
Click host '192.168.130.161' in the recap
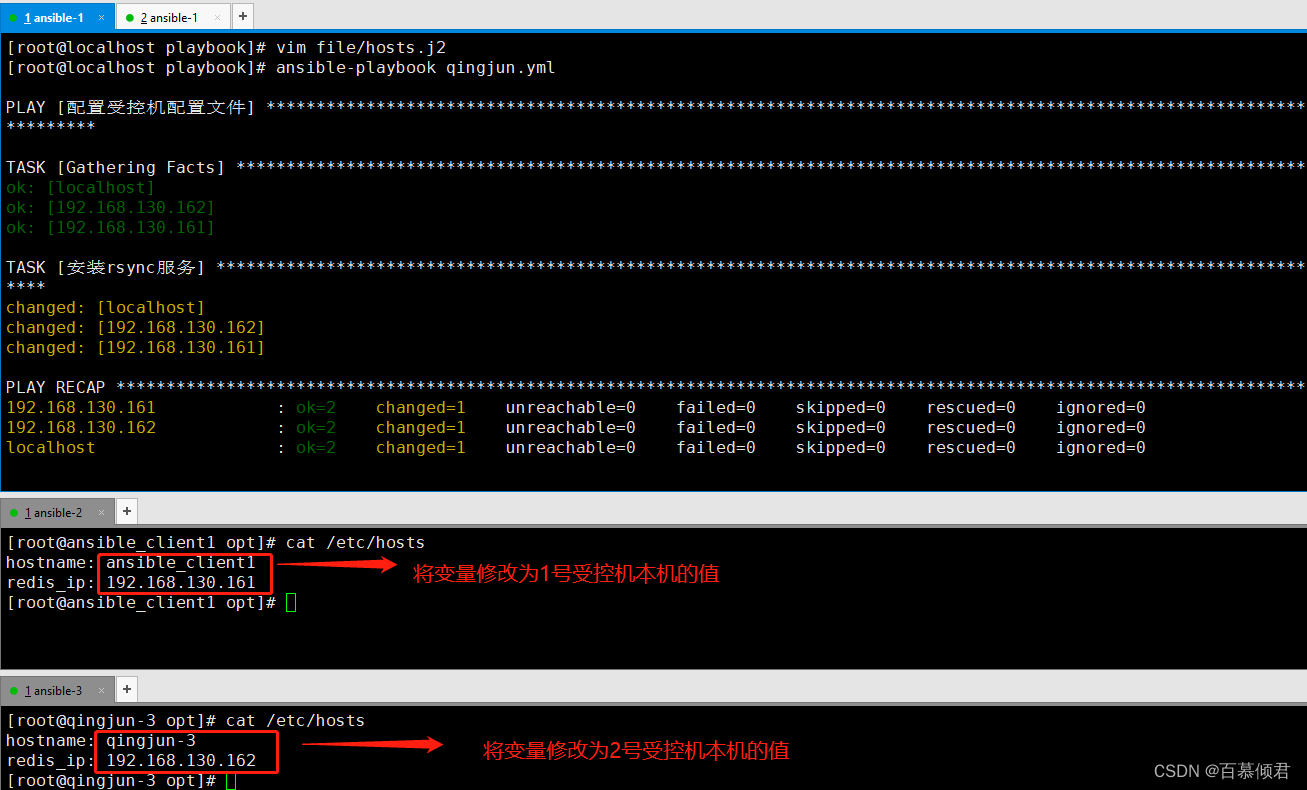click(81, 408)
